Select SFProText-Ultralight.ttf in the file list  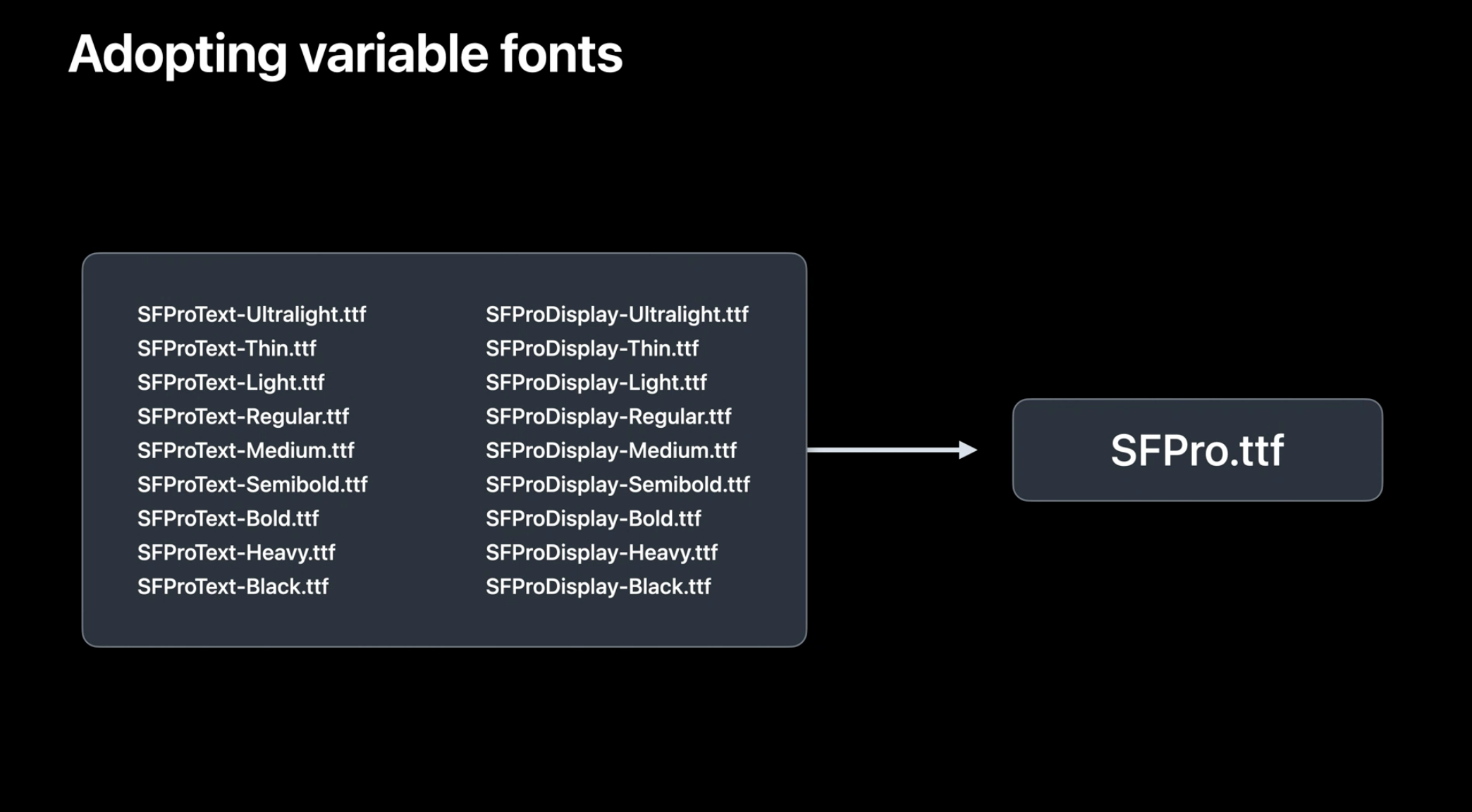[x=252, y=314]
